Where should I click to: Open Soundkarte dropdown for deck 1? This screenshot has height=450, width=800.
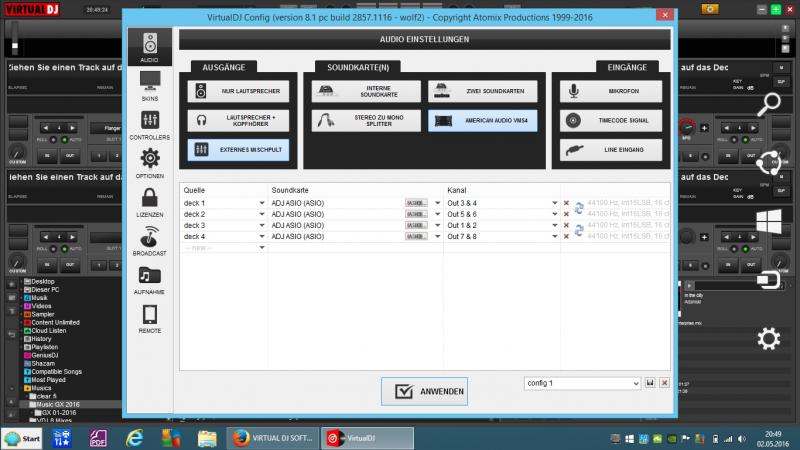tap(437, 203)
